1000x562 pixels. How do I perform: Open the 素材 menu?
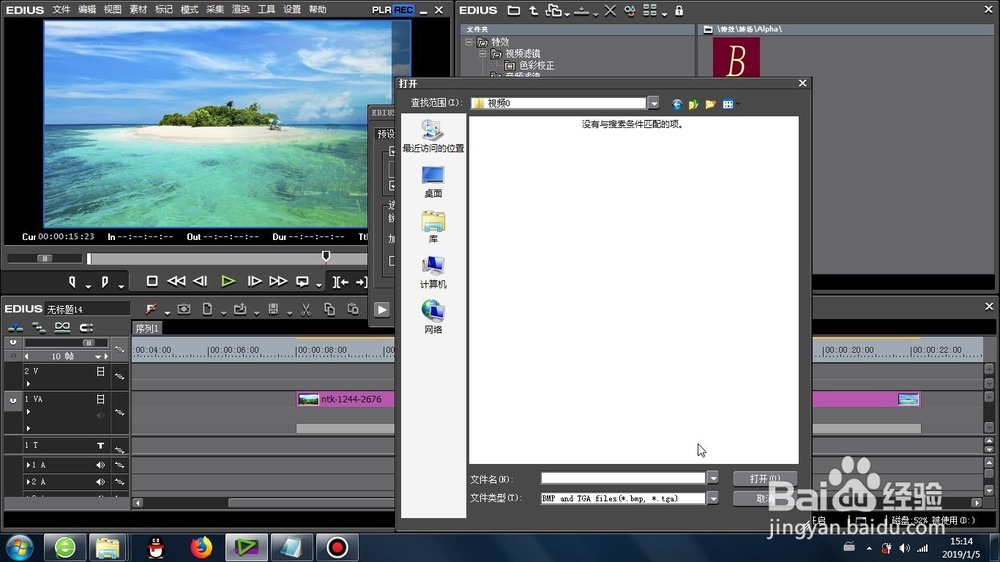click(x=138, y=10)
